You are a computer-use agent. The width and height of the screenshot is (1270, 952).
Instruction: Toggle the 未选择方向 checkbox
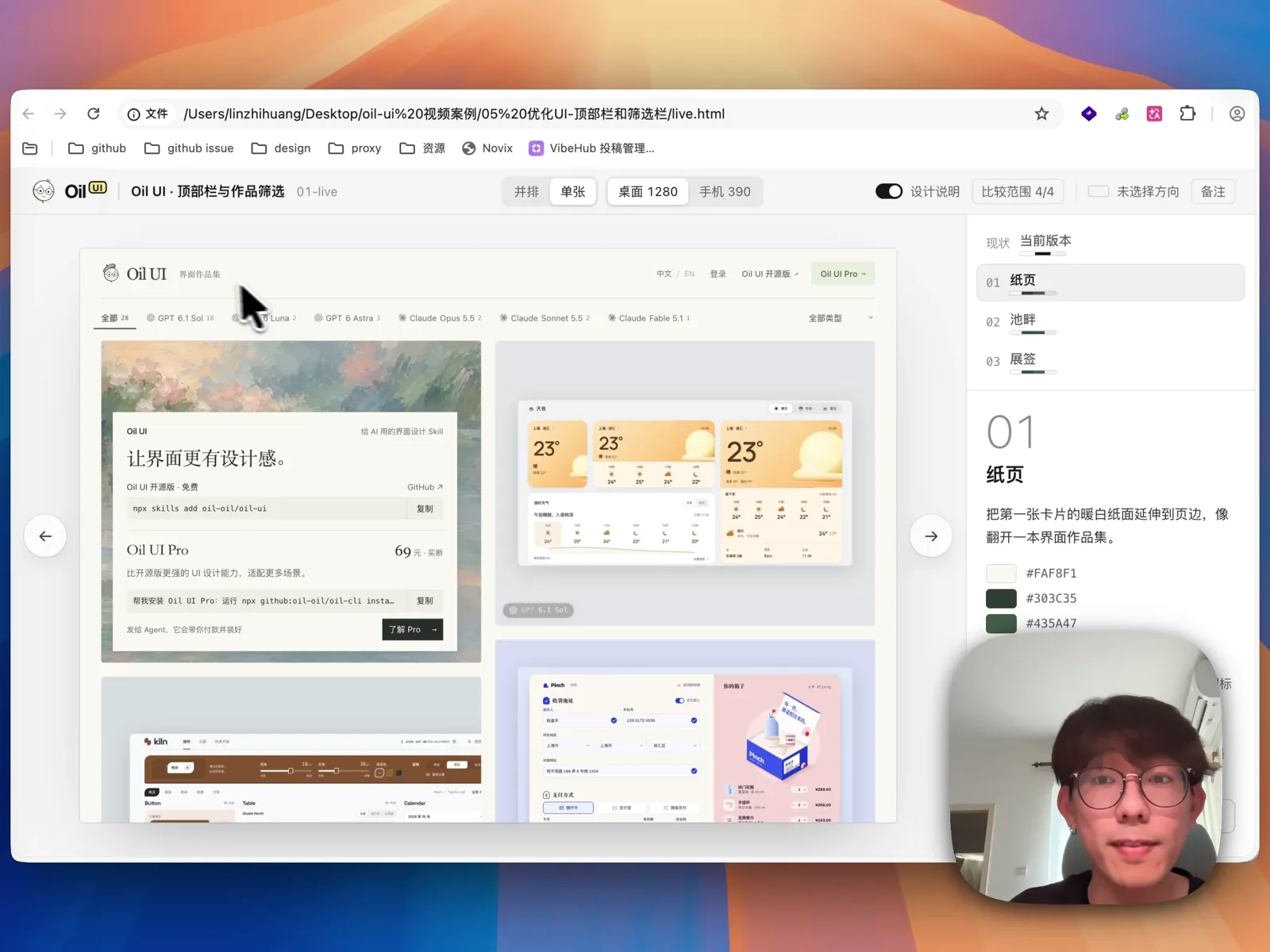1099,191
